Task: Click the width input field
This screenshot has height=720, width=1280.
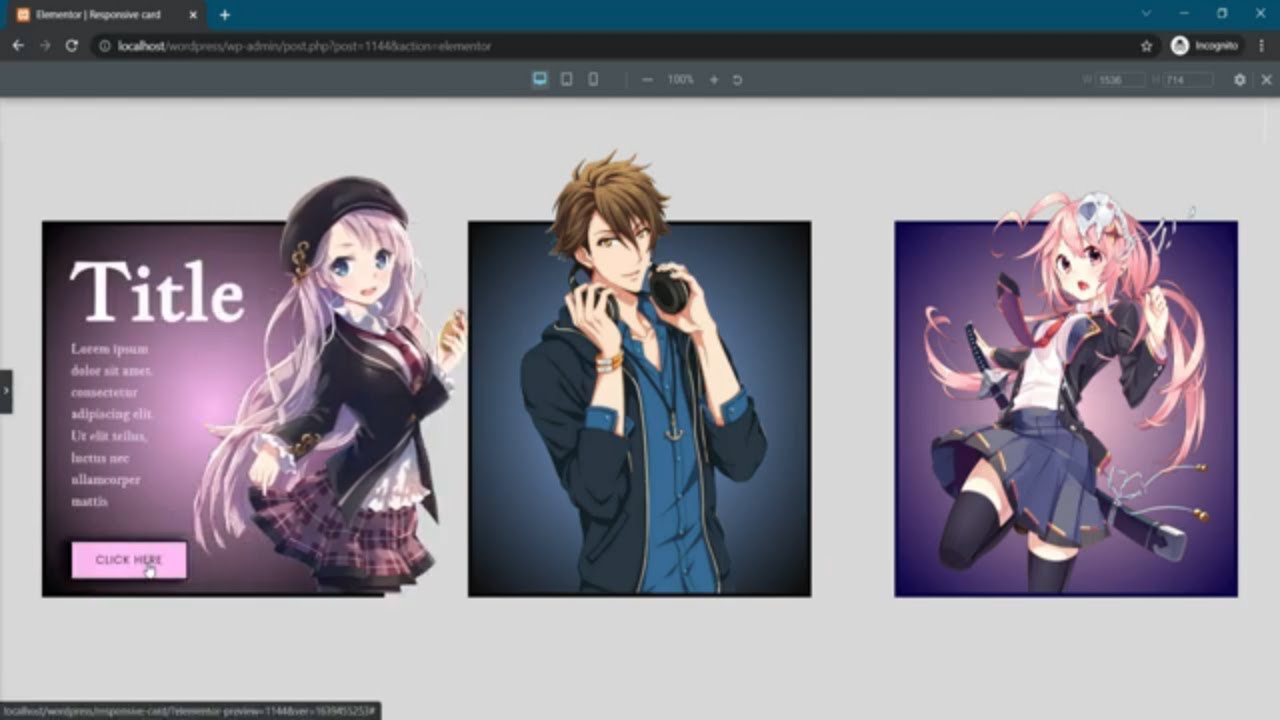Action: point(1120,79)
